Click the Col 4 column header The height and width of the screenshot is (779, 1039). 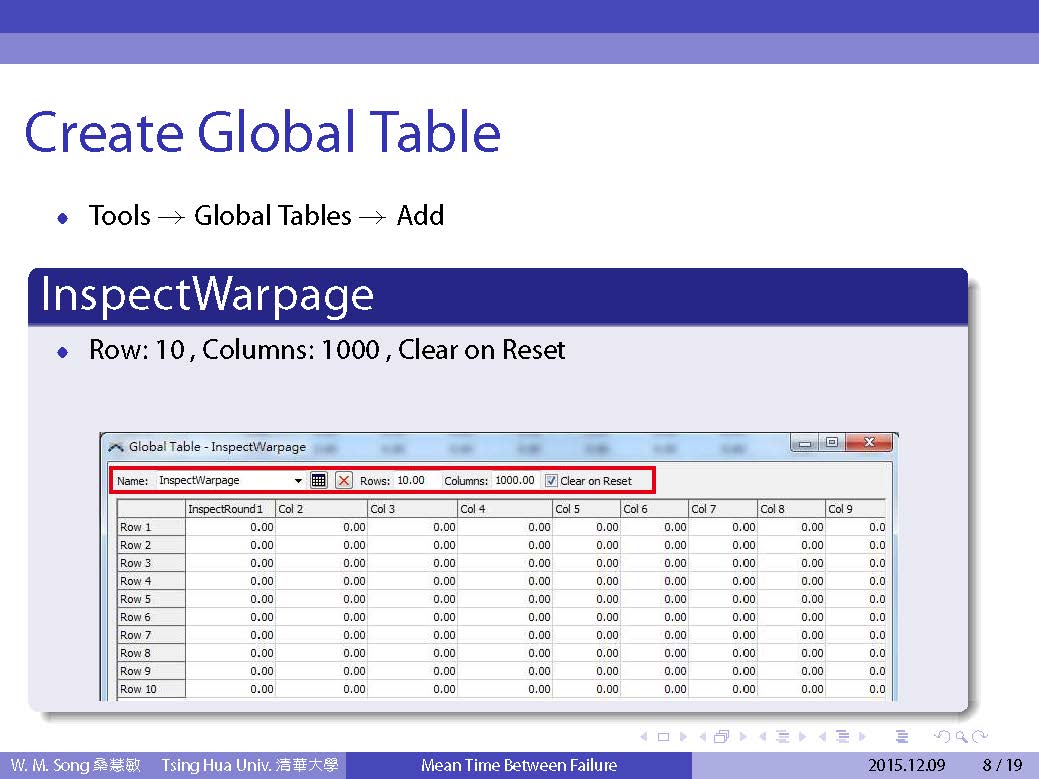tap(504, 509)
